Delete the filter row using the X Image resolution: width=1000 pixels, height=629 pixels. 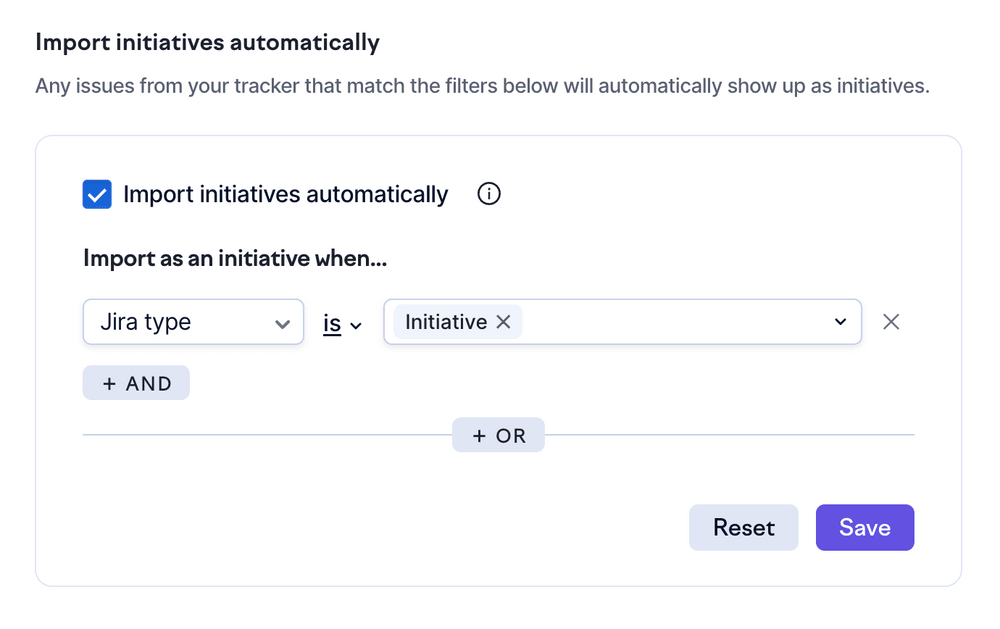pos(891,322)
